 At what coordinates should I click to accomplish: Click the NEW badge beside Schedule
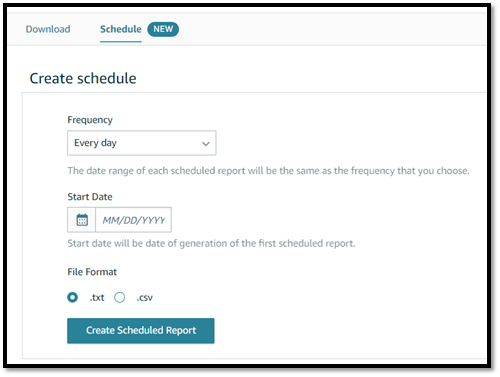click(163, 29)
